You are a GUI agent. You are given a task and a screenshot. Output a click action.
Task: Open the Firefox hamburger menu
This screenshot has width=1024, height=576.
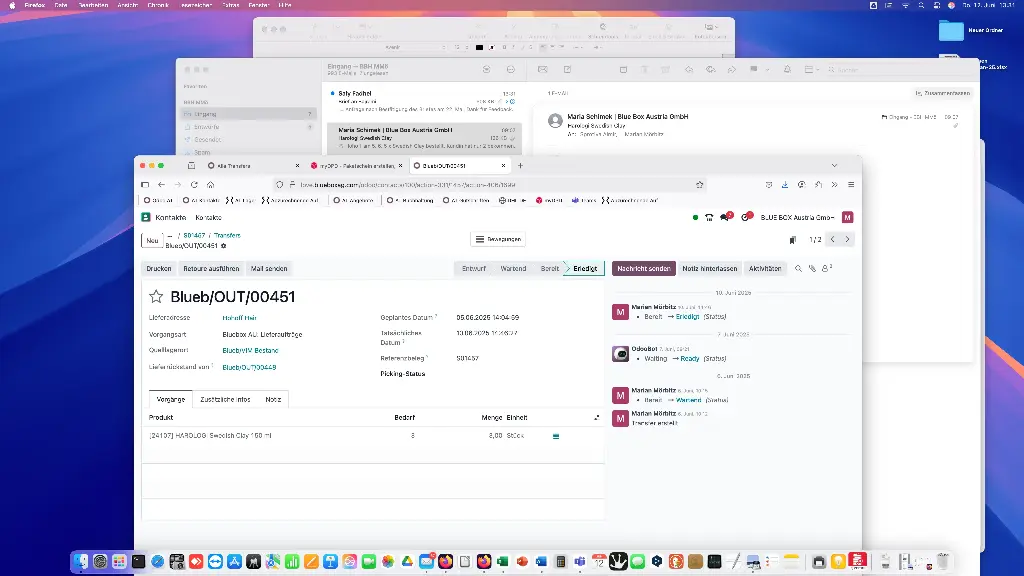pyautogui.click(x=851, y=185)
